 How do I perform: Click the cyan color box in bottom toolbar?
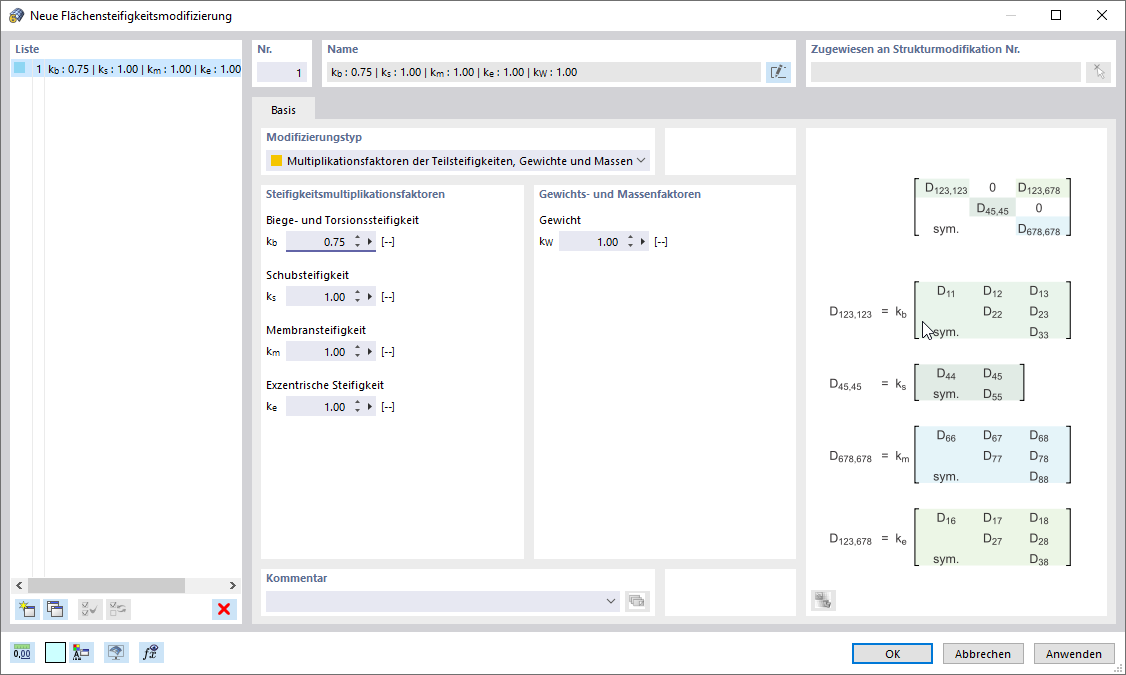point(55,652)
